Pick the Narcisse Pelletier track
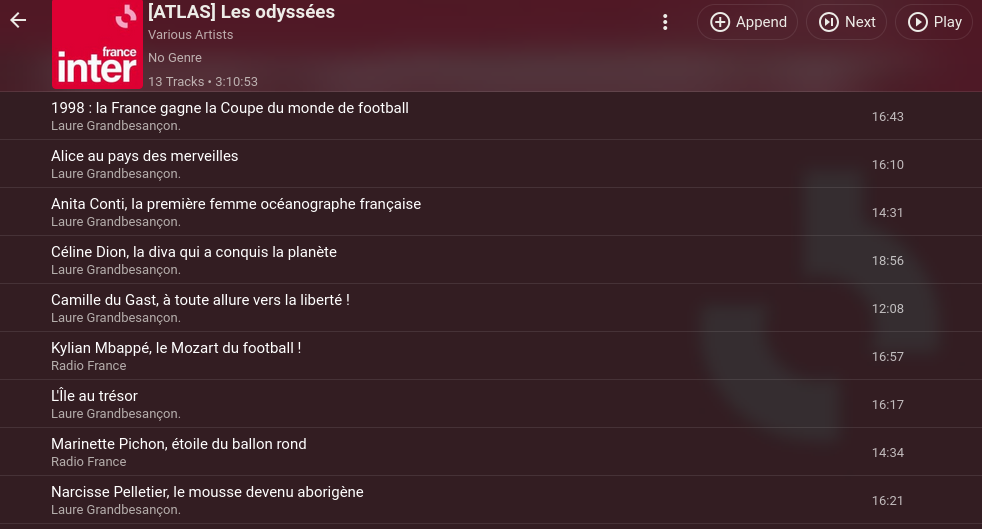 click(x=491, y=500)
